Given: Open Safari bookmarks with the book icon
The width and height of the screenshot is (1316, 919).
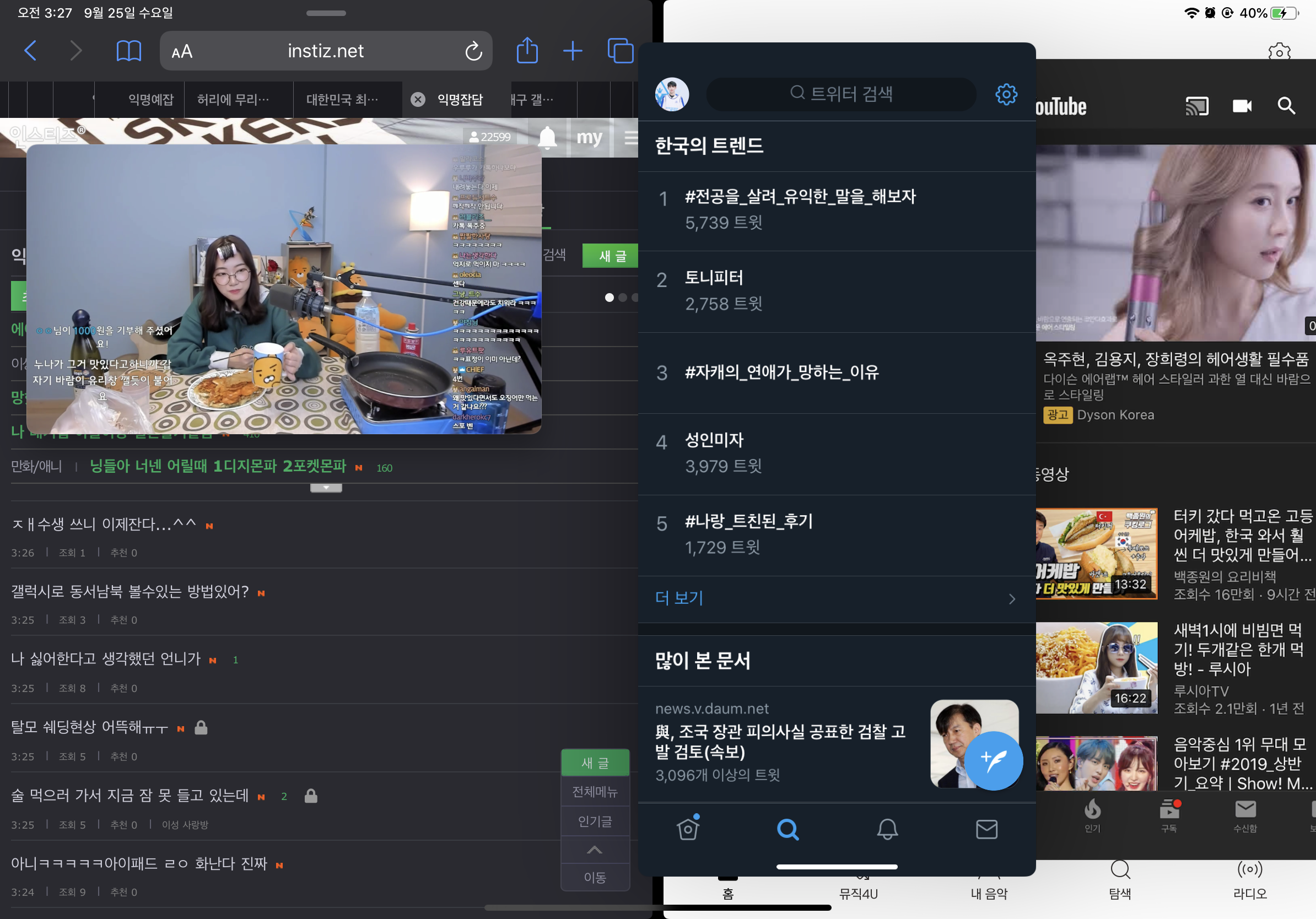Looking at the screenshot, I should point(129,51).
